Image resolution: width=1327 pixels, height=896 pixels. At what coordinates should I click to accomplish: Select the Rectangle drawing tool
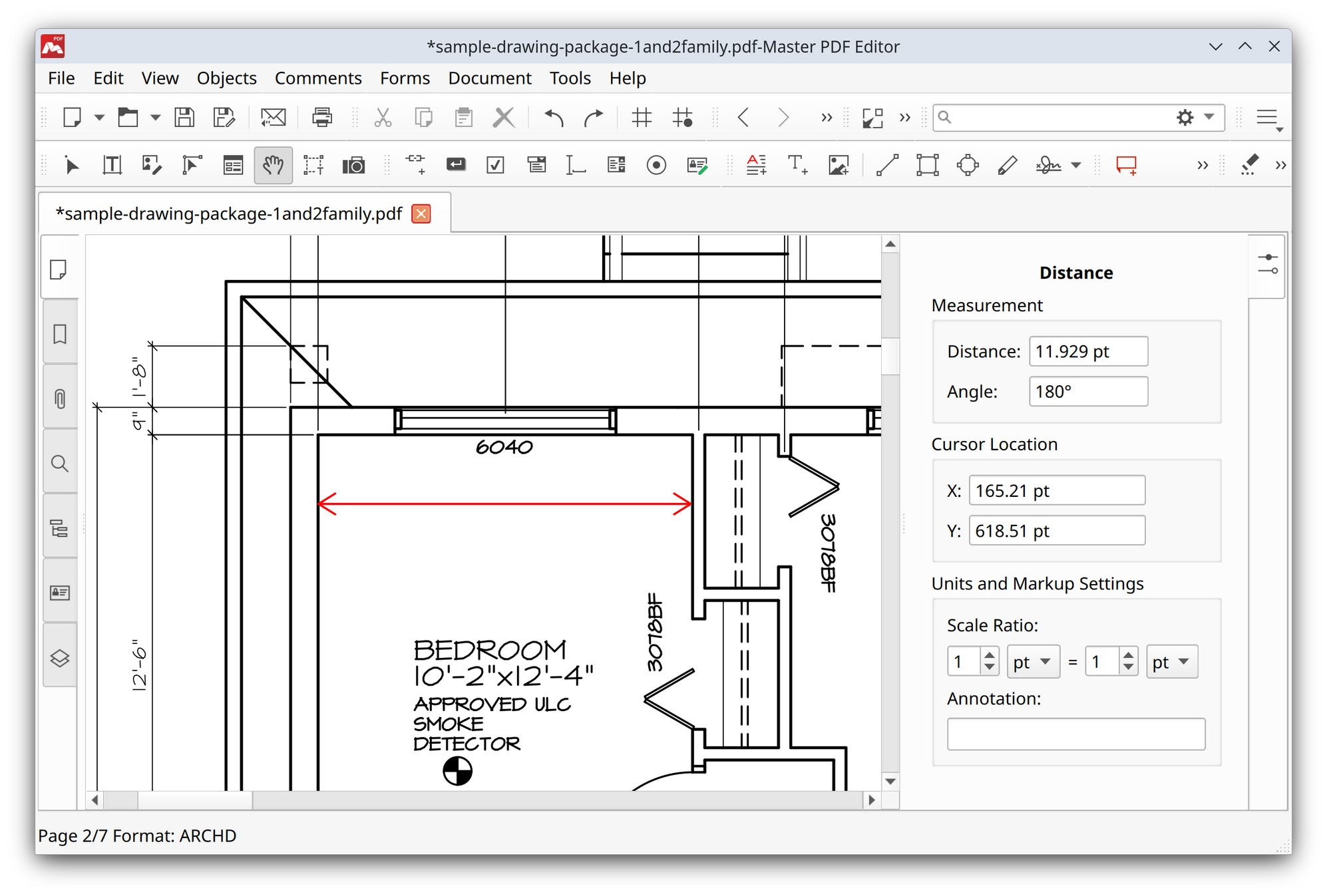click(x=927, y=165)
